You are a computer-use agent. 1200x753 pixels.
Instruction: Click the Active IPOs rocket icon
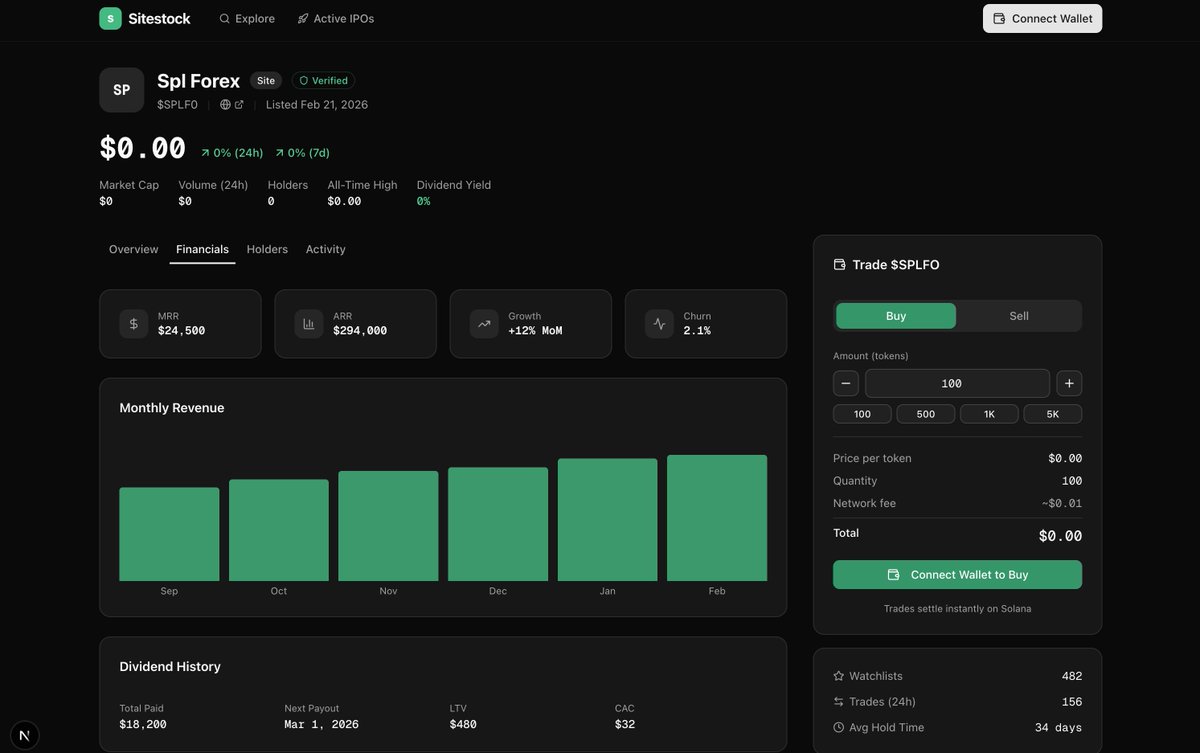[303, 19]
